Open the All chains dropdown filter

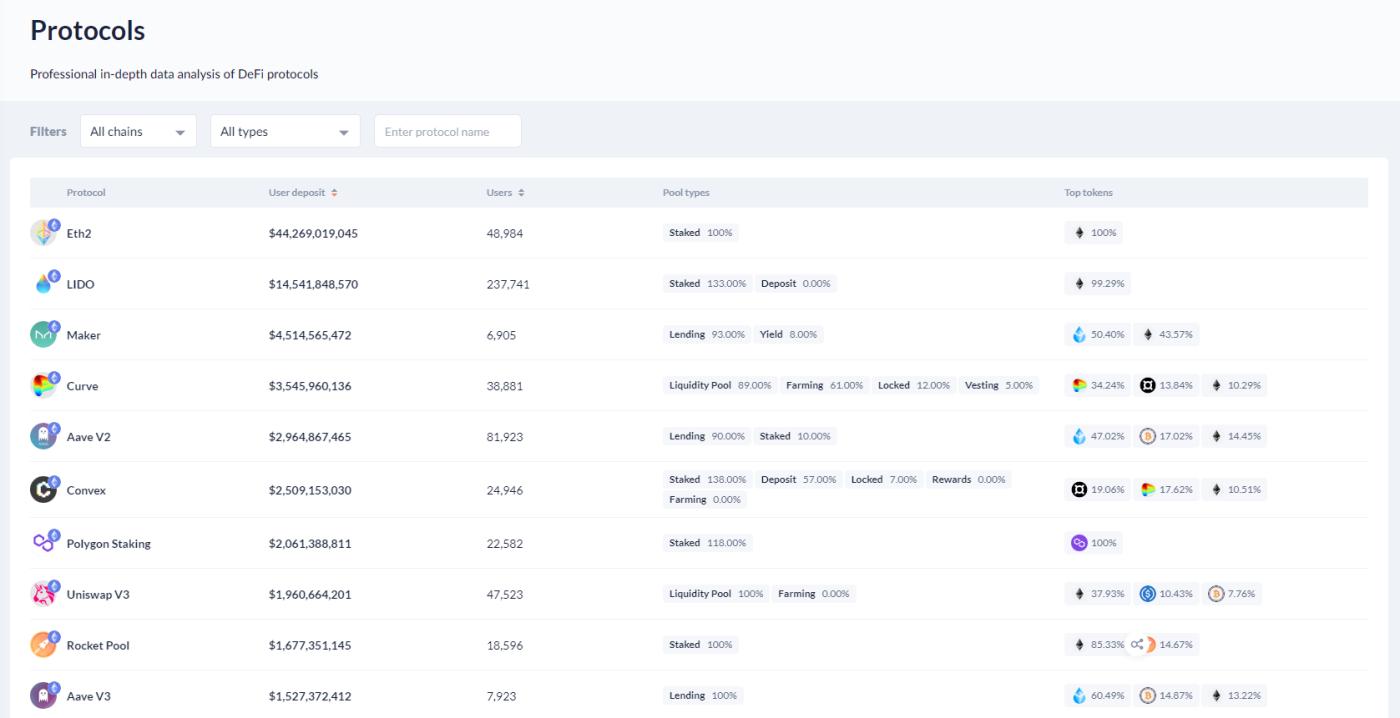pos(138,131)
